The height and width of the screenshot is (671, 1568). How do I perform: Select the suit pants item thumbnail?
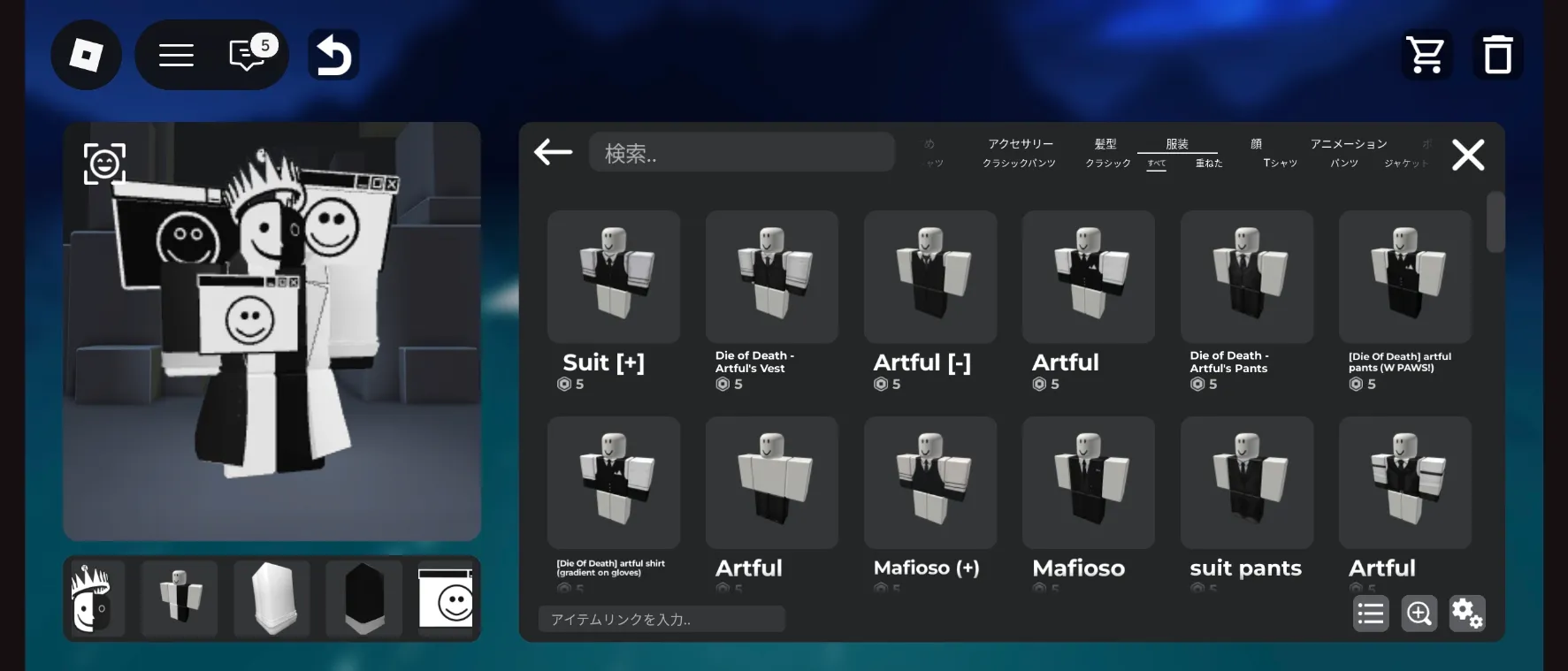[1247, 483]
